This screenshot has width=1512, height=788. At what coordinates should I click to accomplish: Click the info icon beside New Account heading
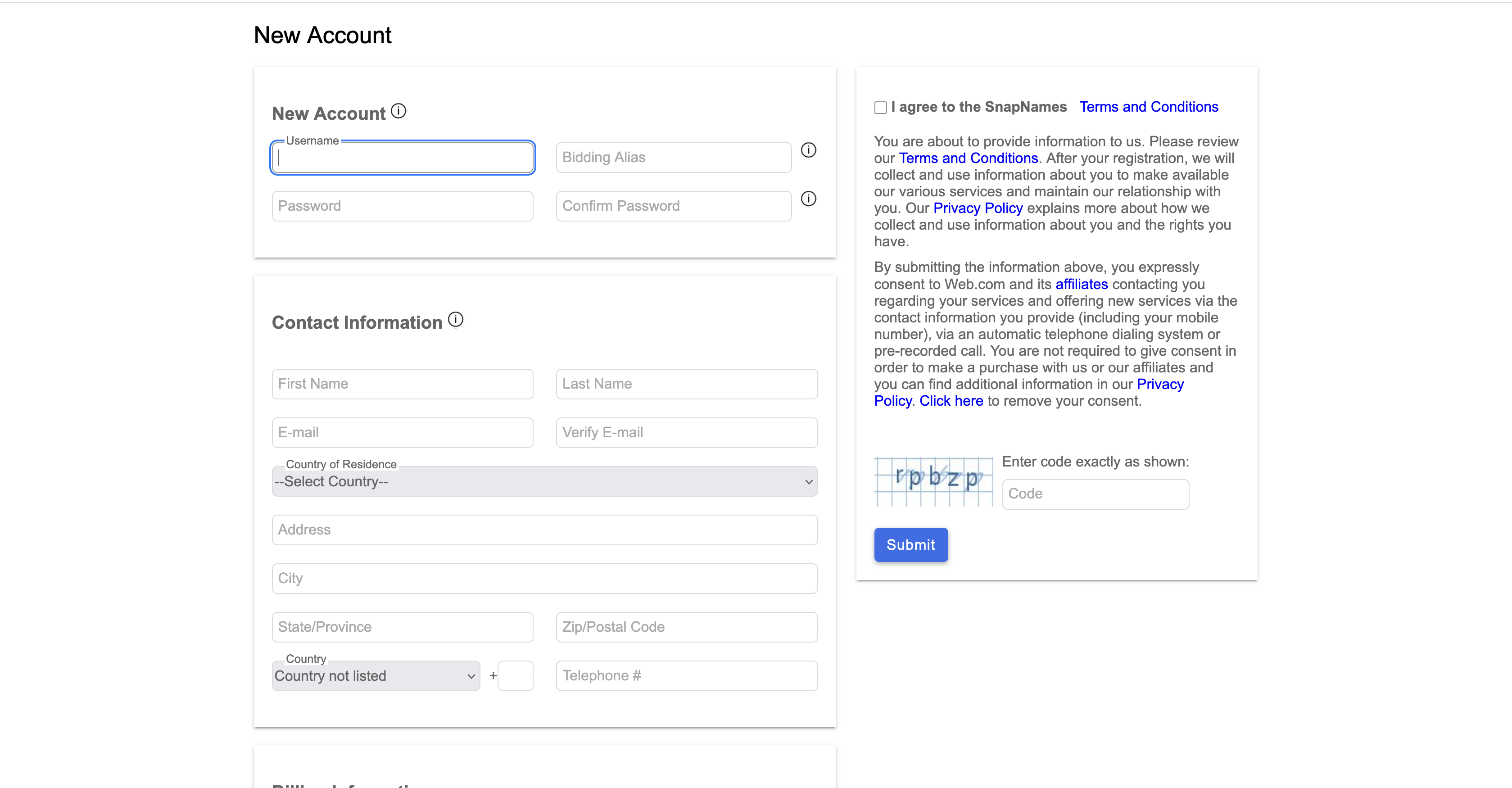pos(398,111)
